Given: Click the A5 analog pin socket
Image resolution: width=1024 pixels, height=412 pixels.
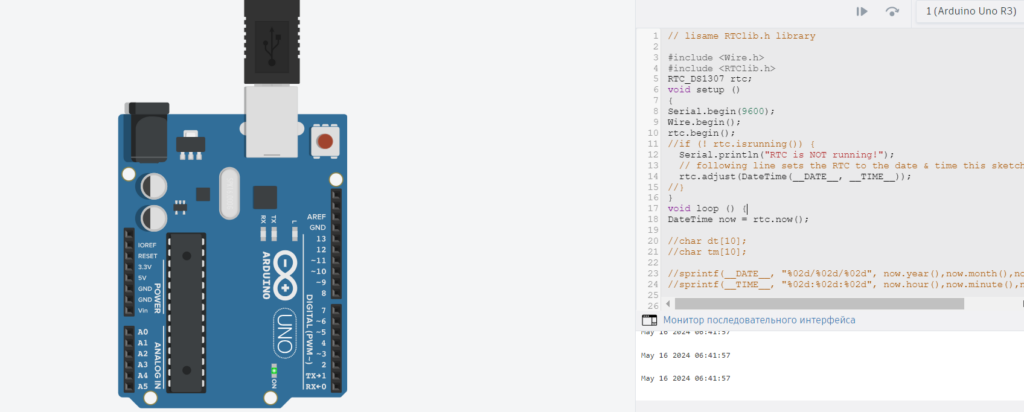Looking at the screenshot, I should (129, 386).
